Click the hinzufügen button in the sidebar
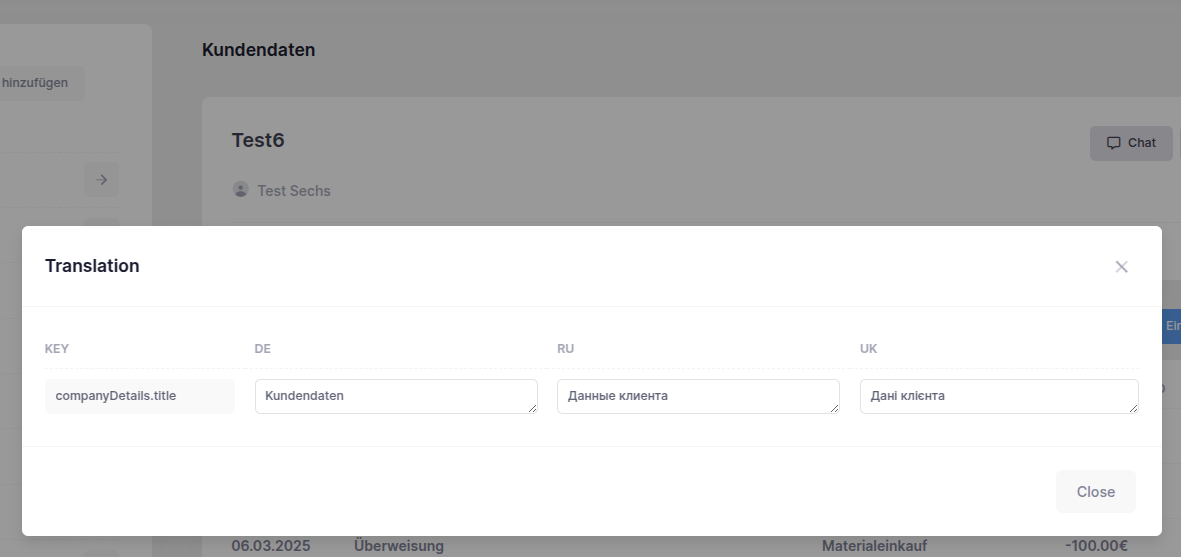The width and height of the screenshot is (1181, 557). pos(40,83)
